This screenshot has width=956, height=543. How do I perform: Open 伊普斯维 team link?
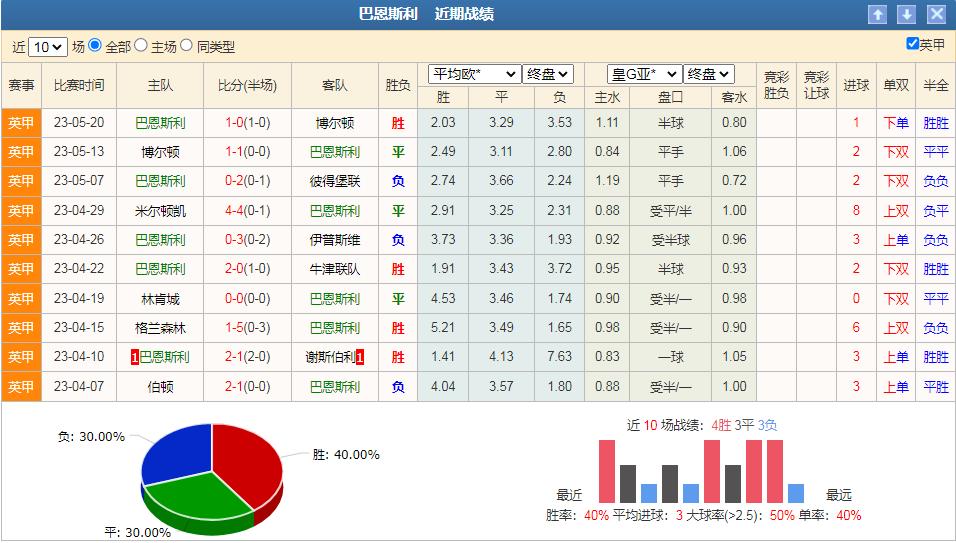coord(335,240)
